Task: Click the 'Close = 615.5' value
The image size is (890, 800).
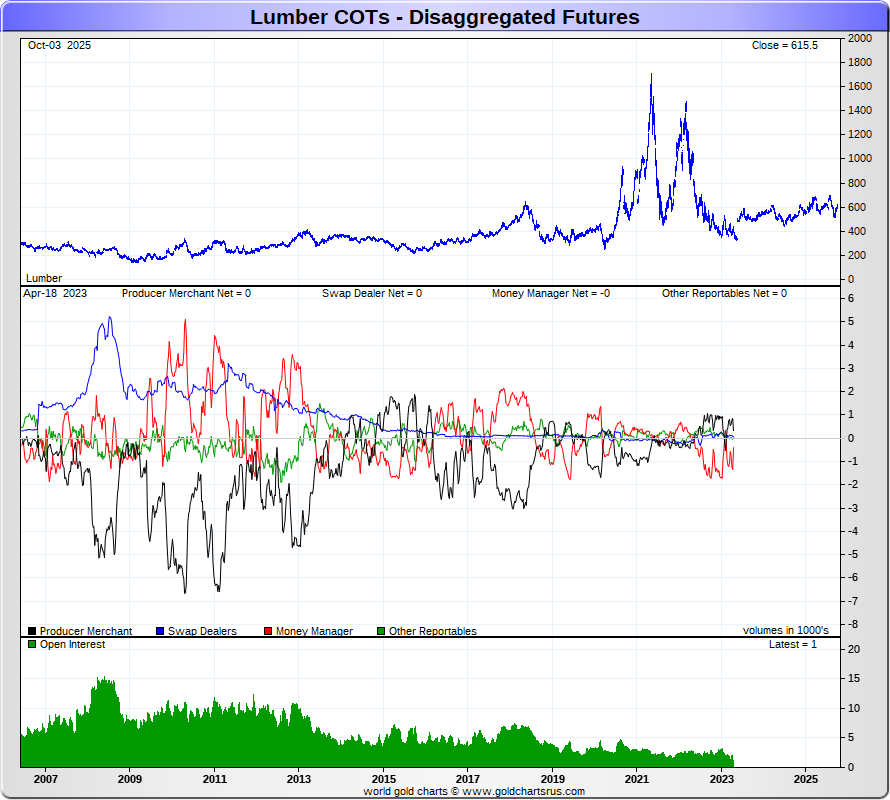Action: coord(784,45)
